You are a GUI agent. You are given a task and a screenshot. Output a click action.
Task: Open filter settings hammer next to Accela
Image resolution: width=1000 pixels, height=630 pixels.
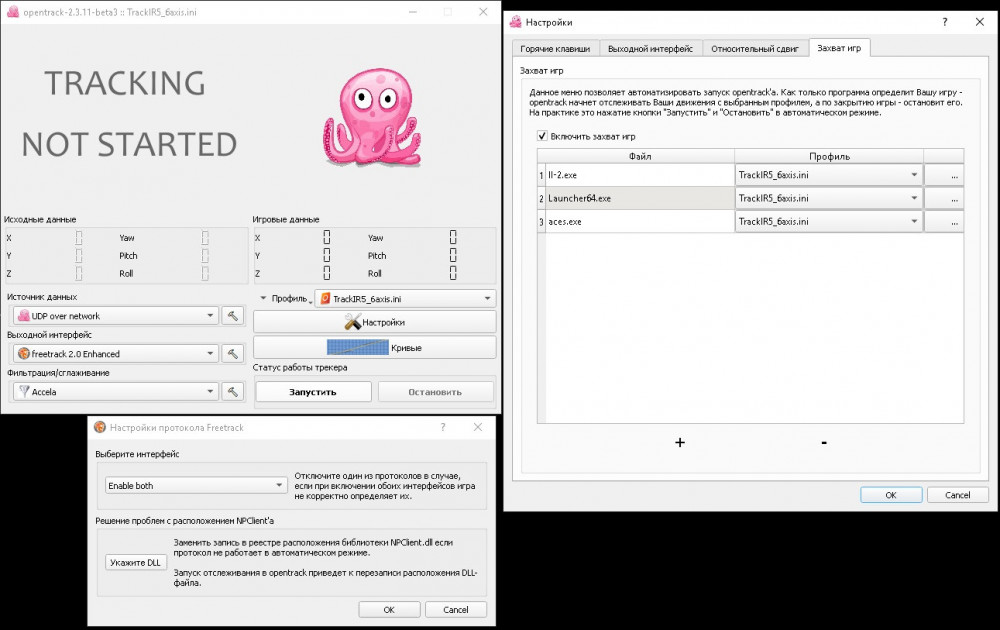[x=233, y=392]
